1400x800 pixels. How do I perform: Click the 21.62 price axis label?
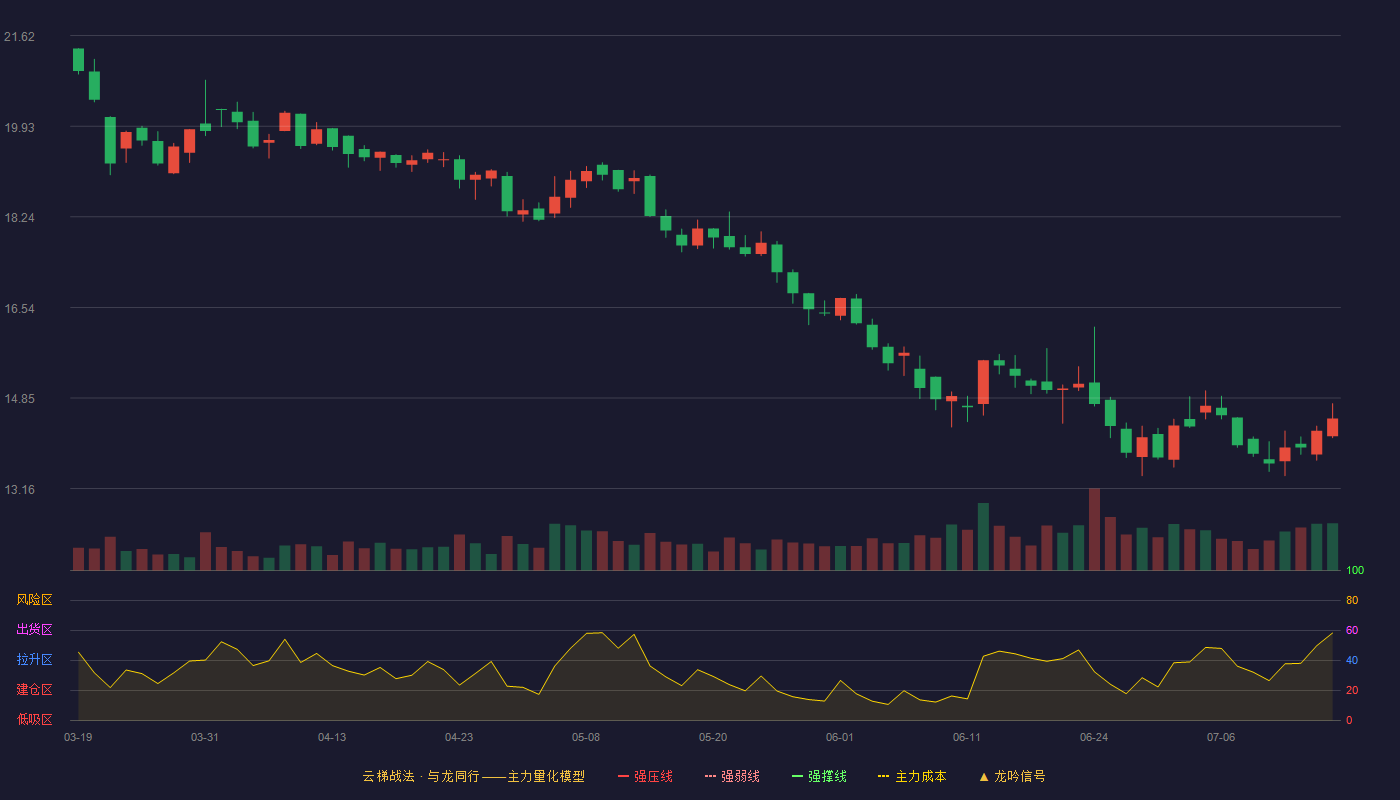click(19, 37)
